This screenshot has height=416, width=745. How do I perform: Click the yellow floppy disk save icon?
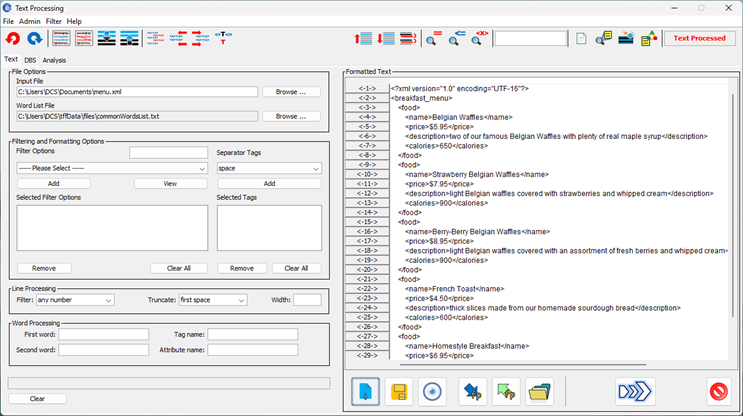[x=399, y=392]
